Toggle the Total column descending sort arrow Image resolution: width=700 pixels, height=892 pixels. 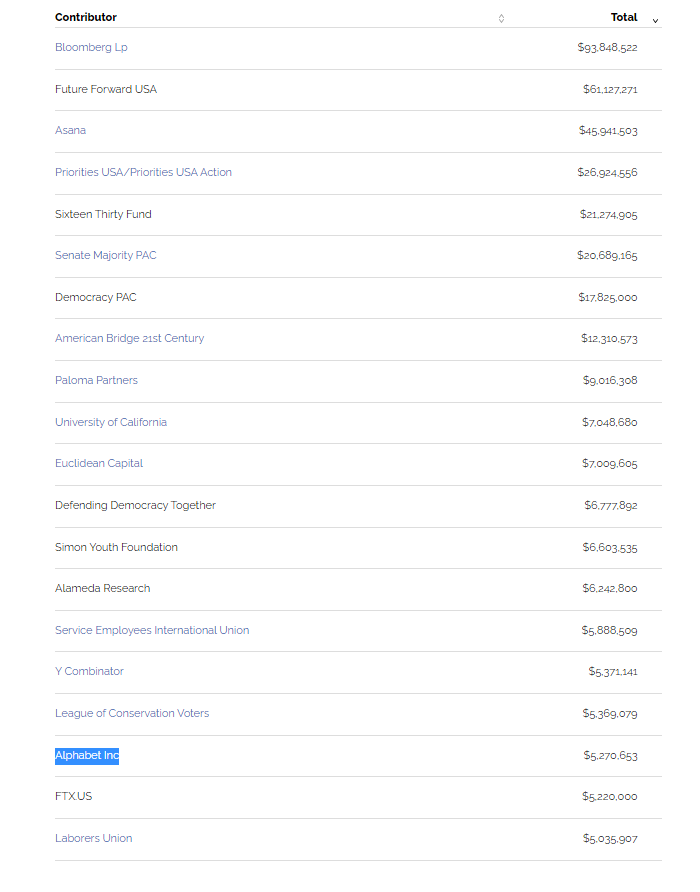click(655, 20)
